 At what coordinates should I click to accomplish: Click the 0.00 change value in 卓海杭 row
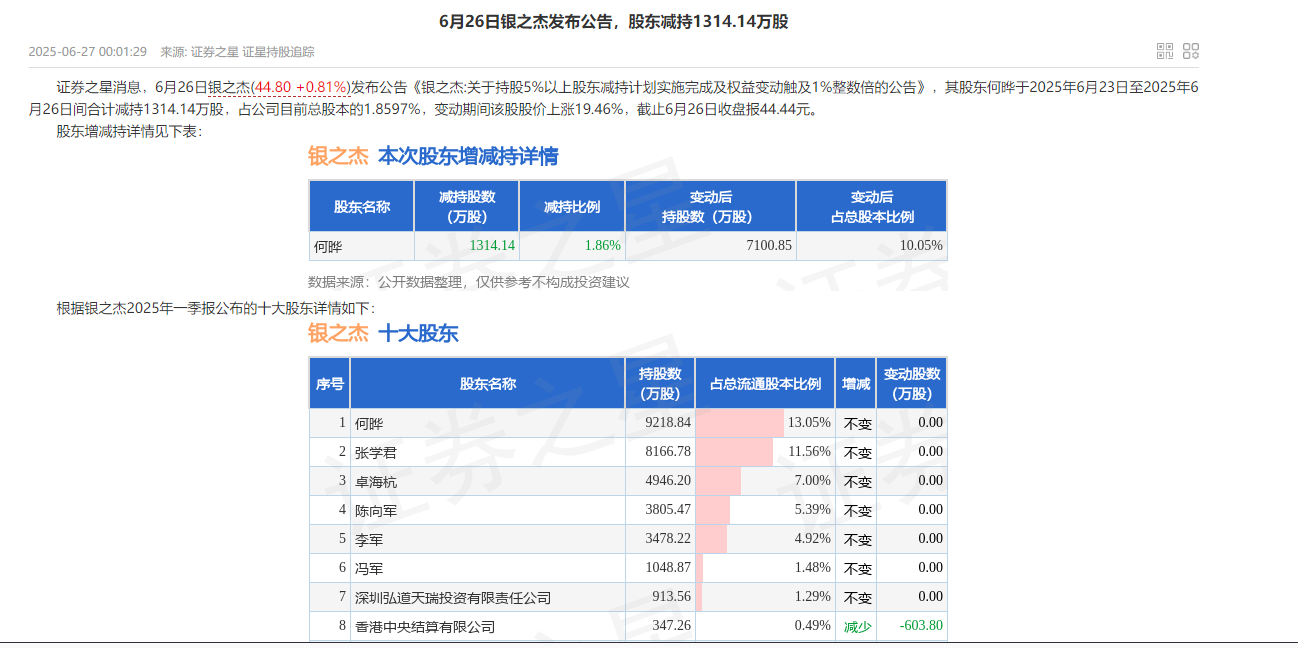(930, 480)
